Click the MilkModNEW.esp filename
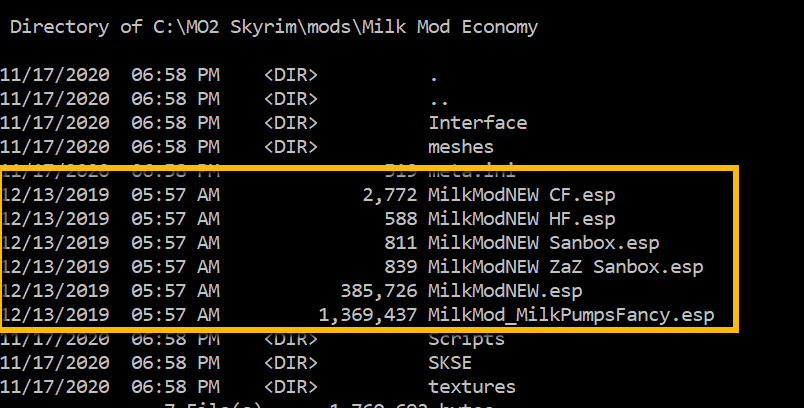The image size is (804, 408). 505,291
